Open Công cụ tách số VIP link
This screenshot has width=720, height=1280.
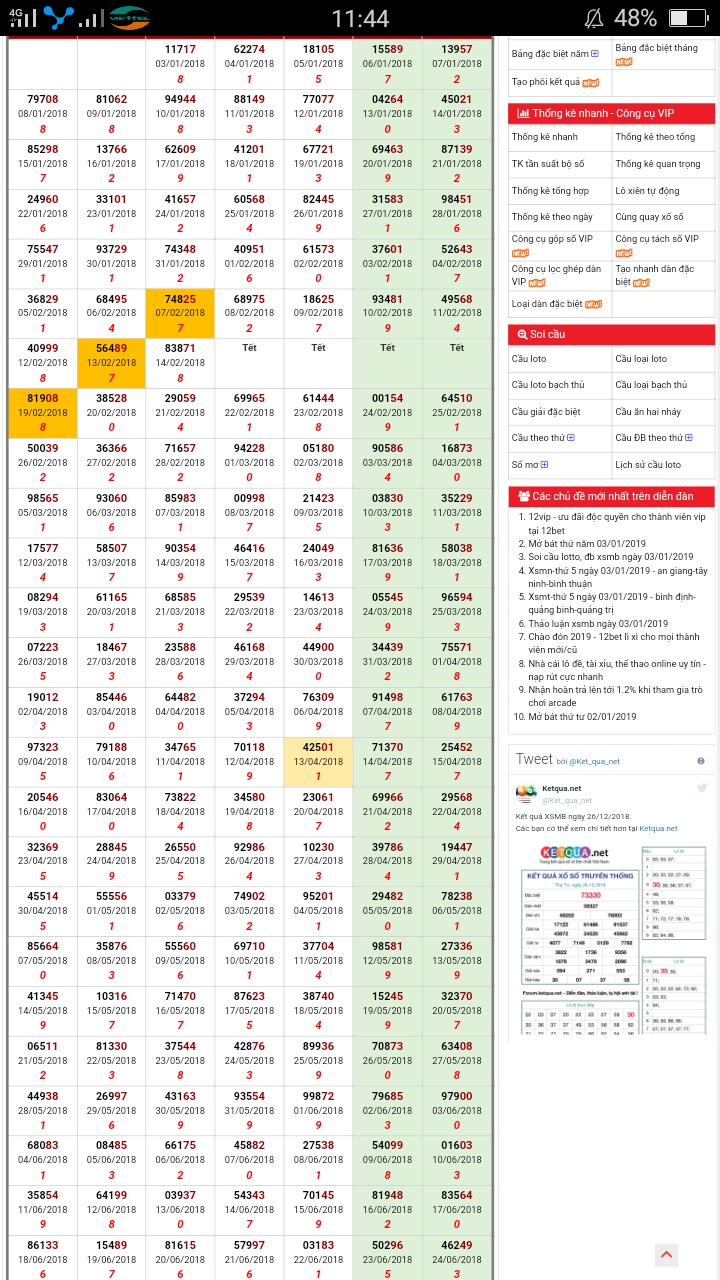tap(657, 239)
